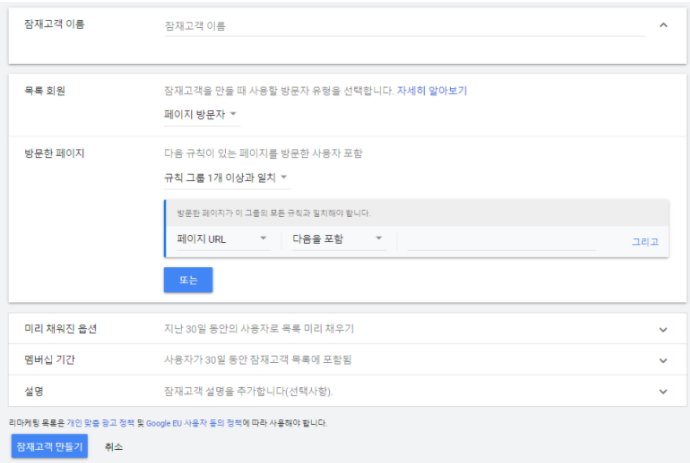This screenshot has width=690, height=463.
Task: Click the 방문한 페이지 label
Action: 54,153
